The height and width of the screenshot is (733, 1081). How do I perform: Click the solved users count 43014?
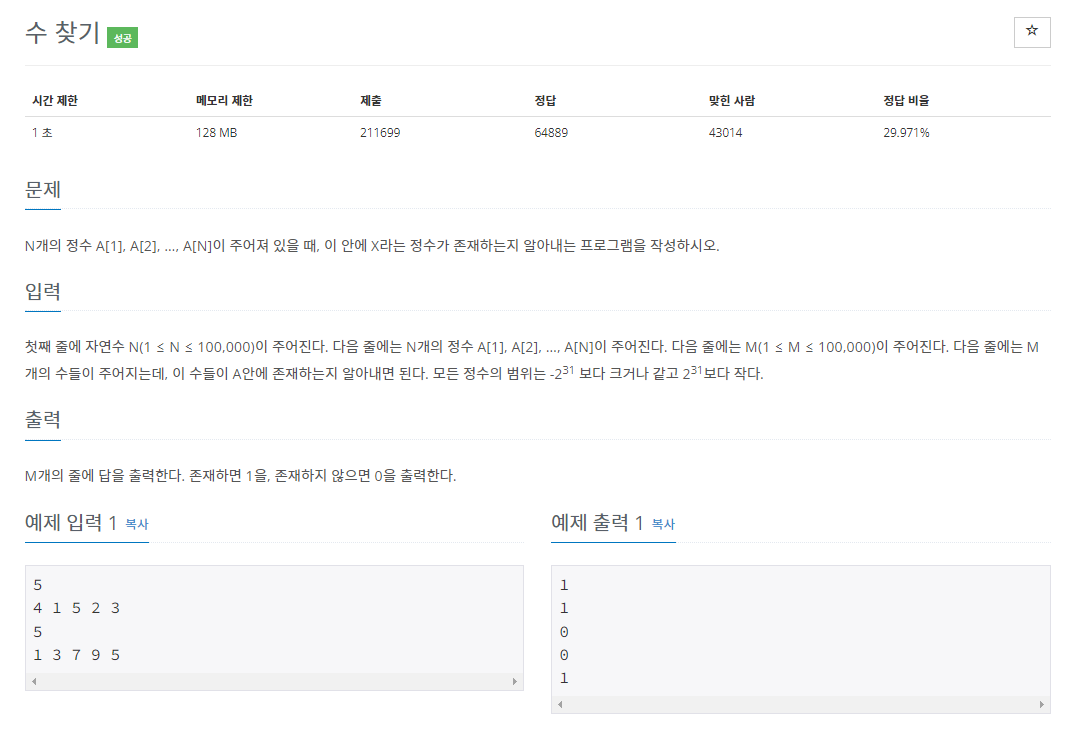pos(725,132)
